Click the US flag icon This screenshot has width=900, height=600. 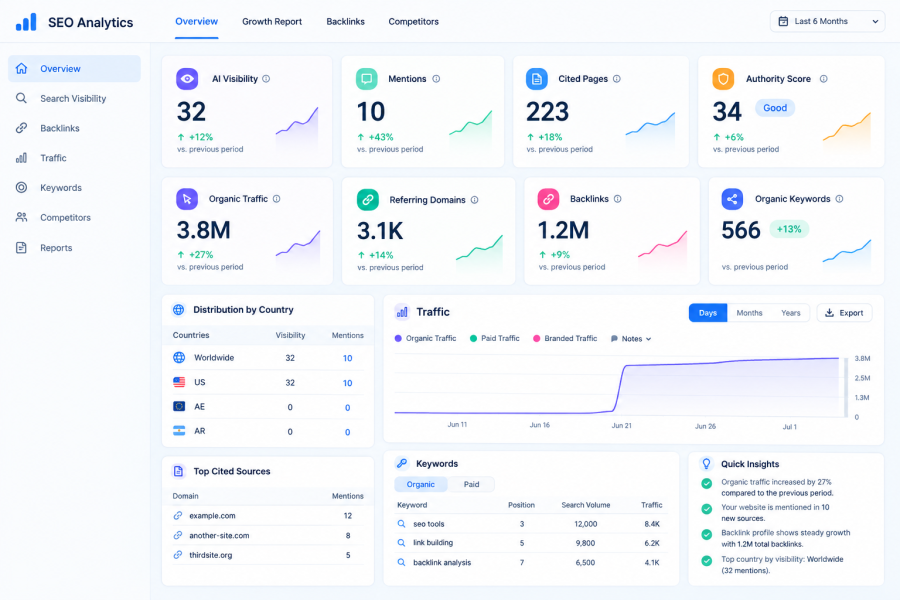click(x=179, y=382)
